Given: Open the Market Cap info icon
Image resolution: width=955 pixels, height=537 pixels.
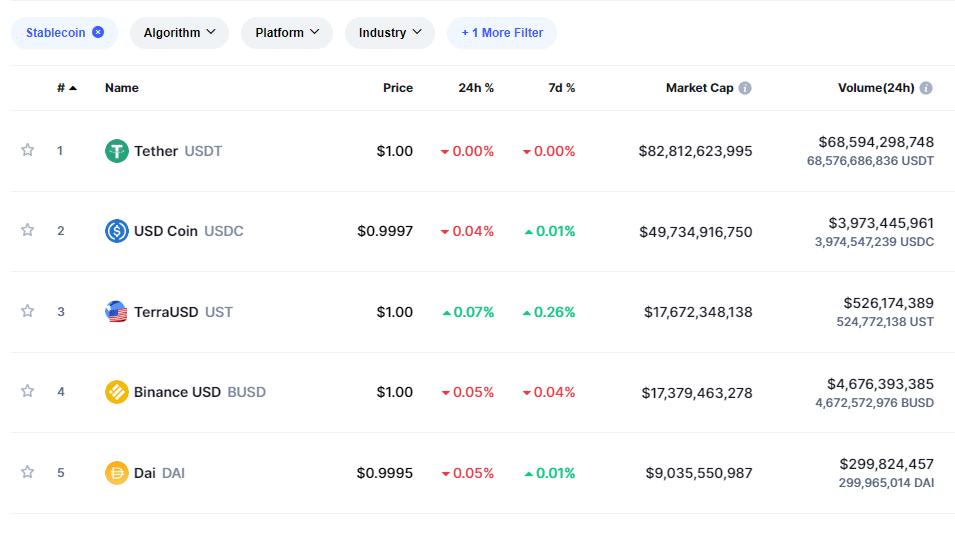Looking at the screenshot, I should pyautogui.click(x=745, y=88).
